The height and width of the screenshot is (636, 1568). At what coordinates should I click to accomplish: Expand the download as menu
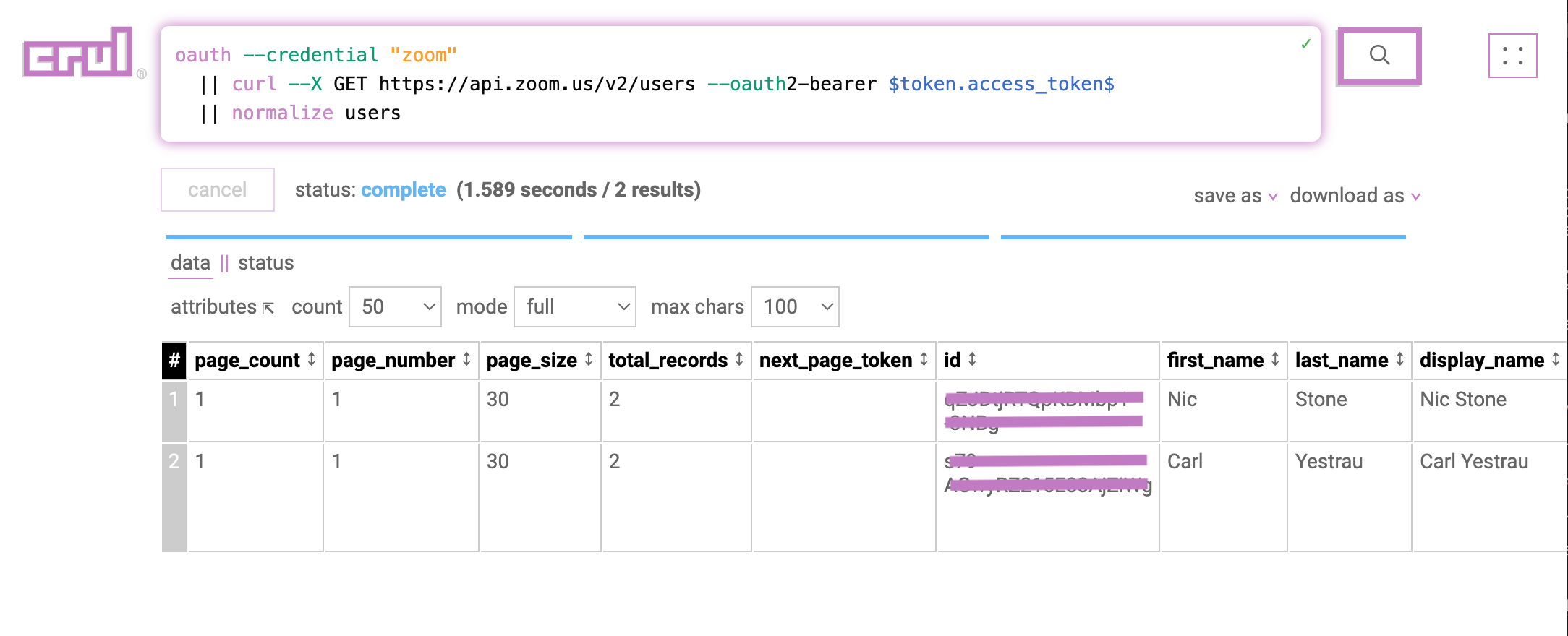pos(1355,196)
